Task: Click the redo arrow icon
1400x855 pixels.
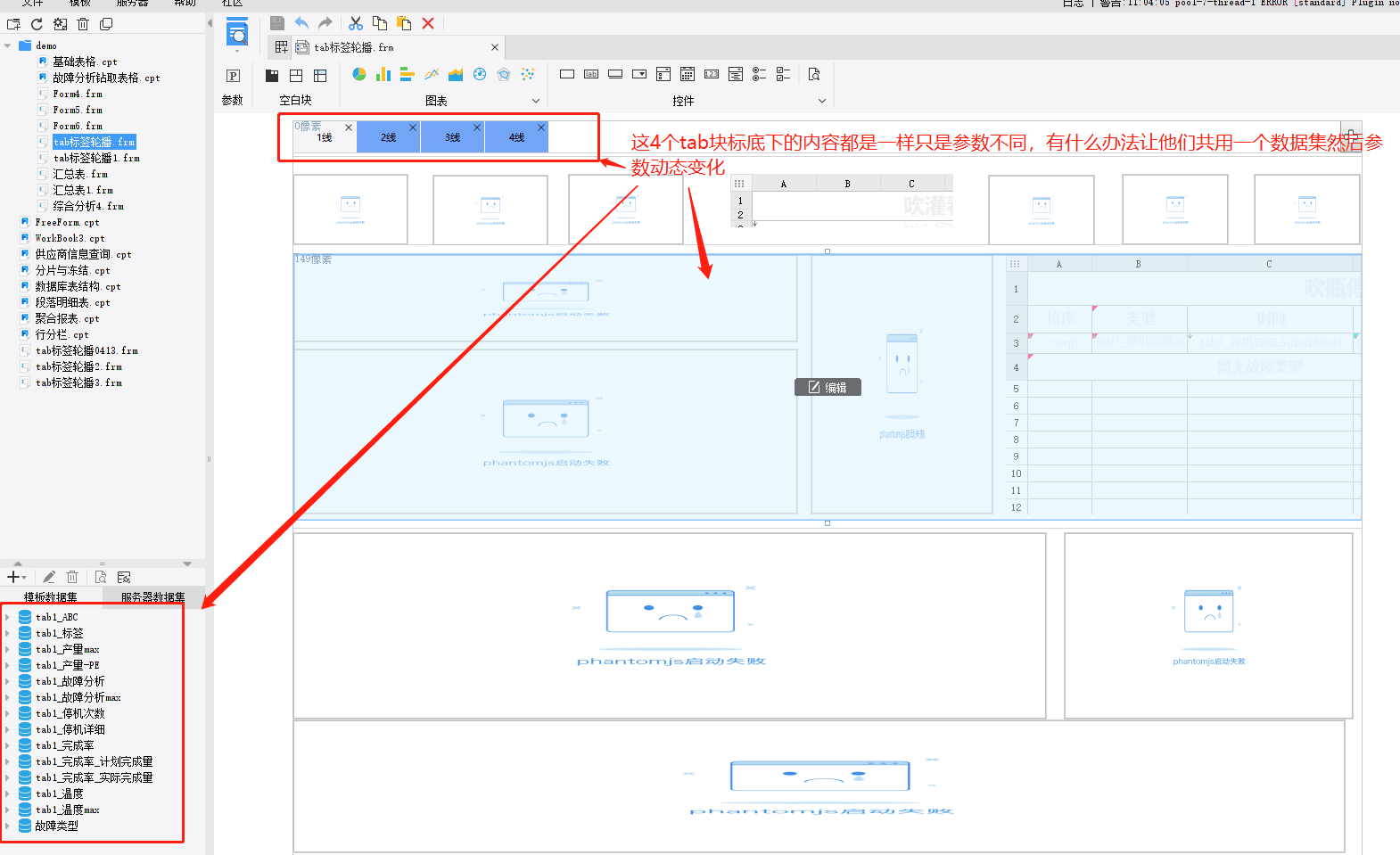Action: click(325, 23)
